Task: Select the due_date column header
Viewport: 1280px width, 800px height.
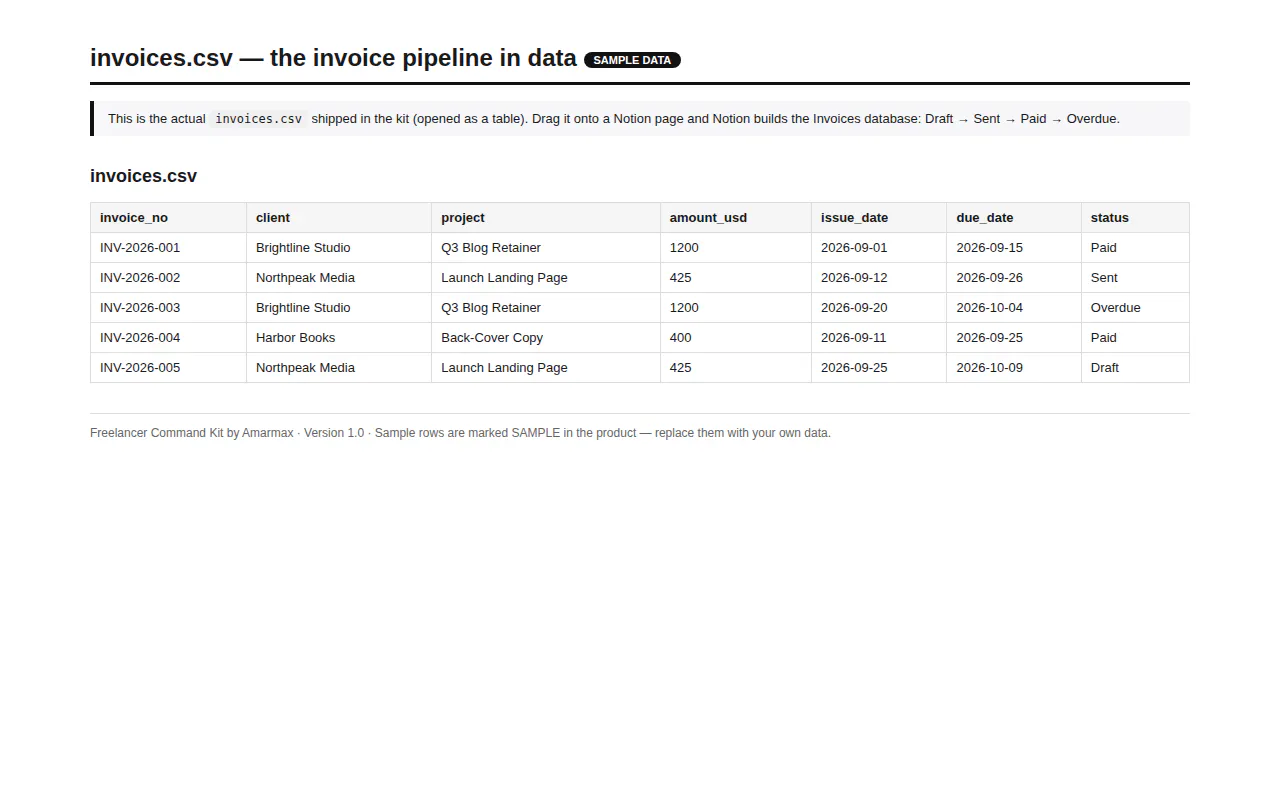Action: click(x=1014, y=217)
